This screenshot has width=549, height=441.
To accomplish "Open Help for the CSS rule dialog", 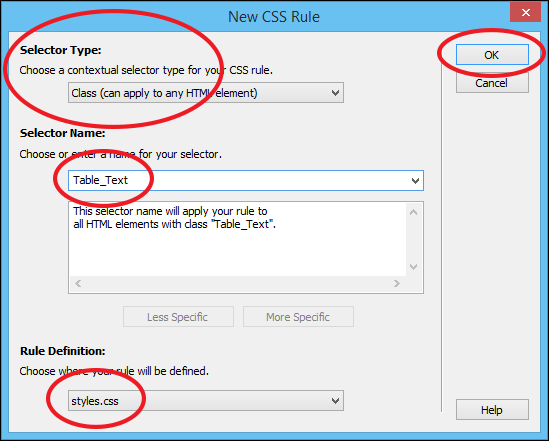I will [x=492, y=410].
